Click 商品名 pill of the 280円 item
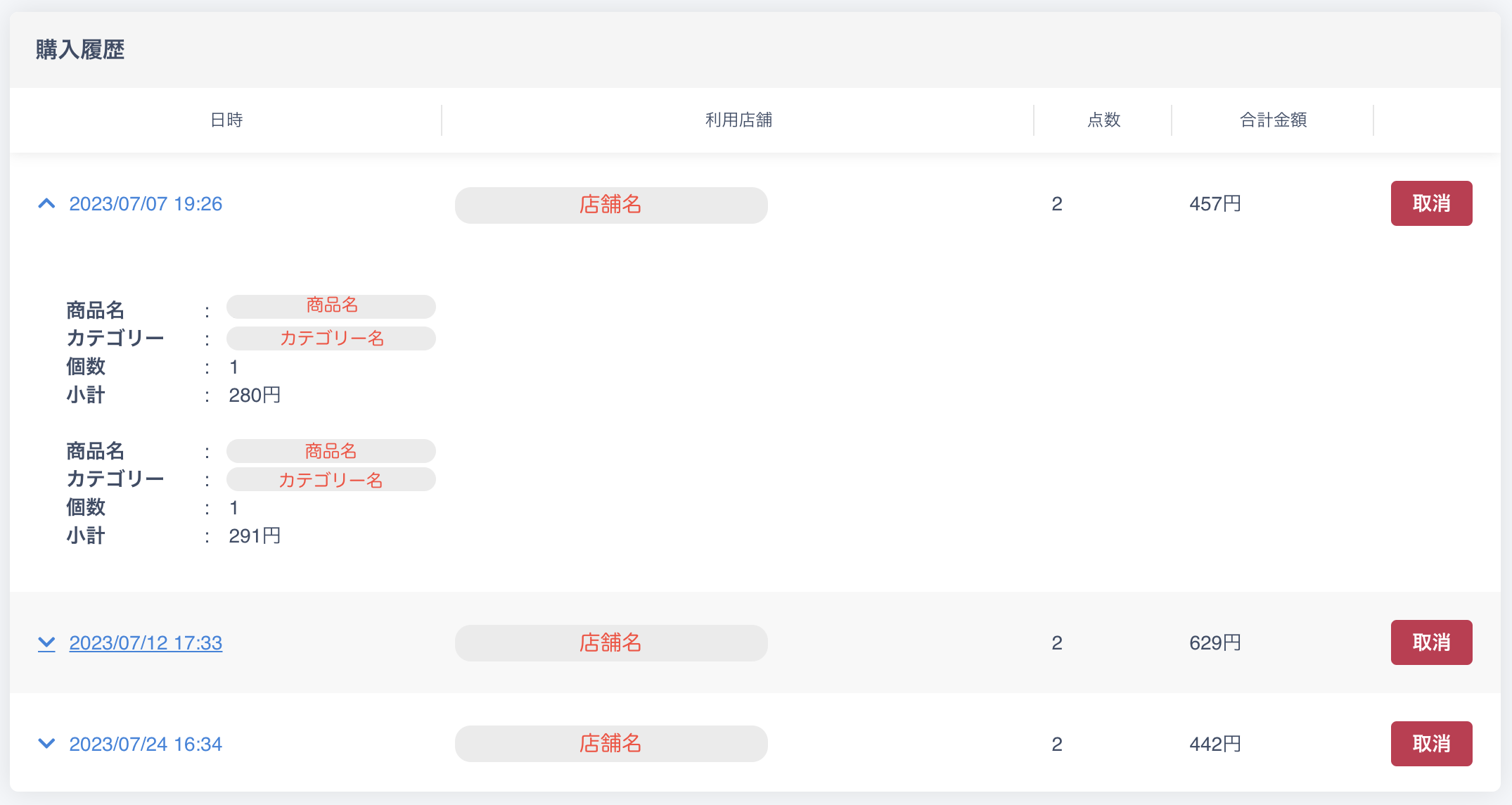 [331, 306]
